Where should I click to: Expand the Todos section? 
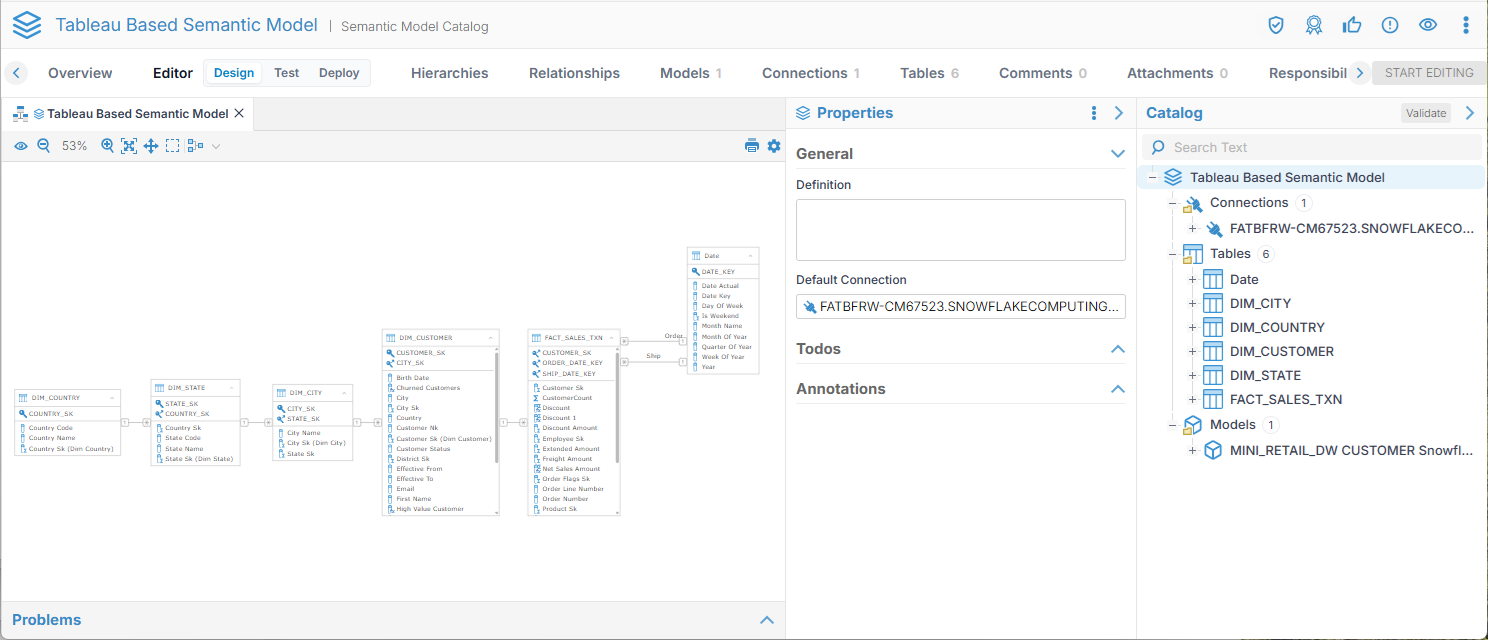click(x=1118, y=349)
